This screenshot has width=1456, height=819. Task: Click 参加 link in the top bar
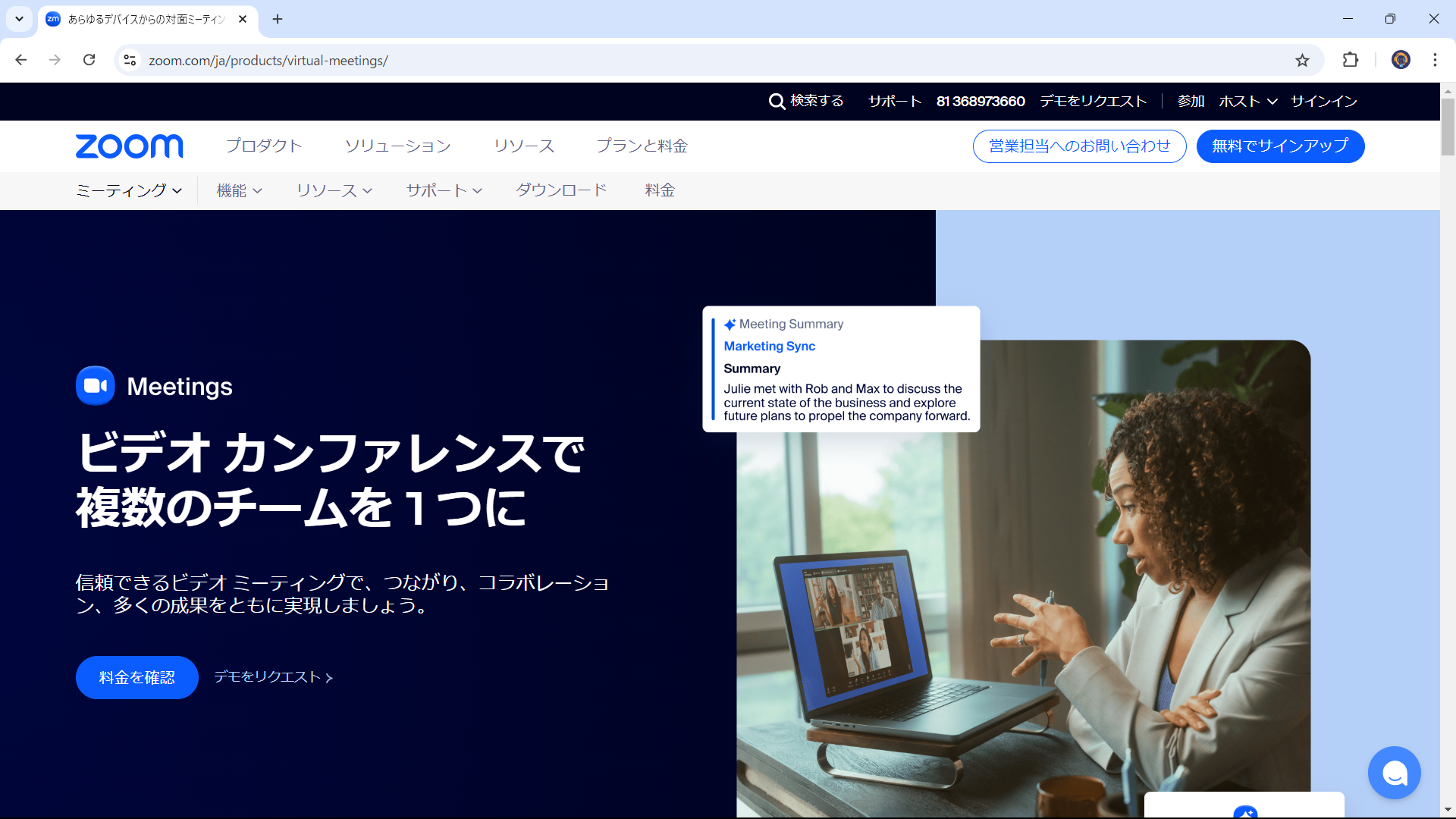point(1191,102)
